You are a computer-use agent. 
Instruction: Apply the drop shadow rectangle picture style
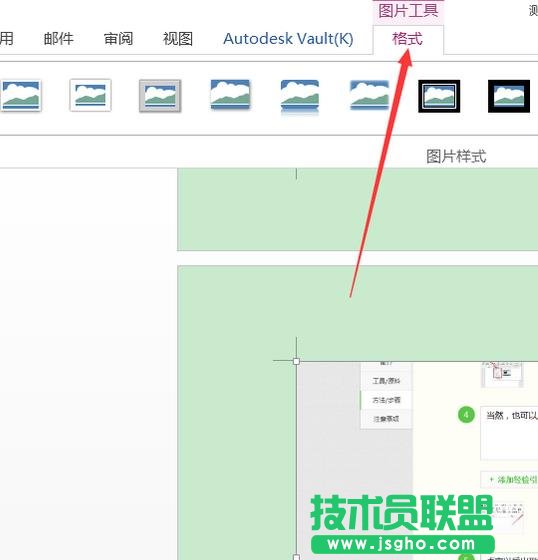coord(230,95)
